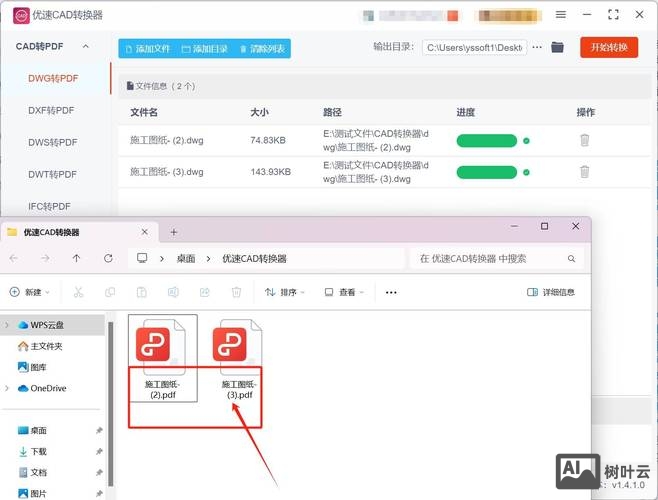Image resolution: width=658 pixels, height=500 pixels.
Task: Select 图库 in the navigation pane
Action: point(32,367)
